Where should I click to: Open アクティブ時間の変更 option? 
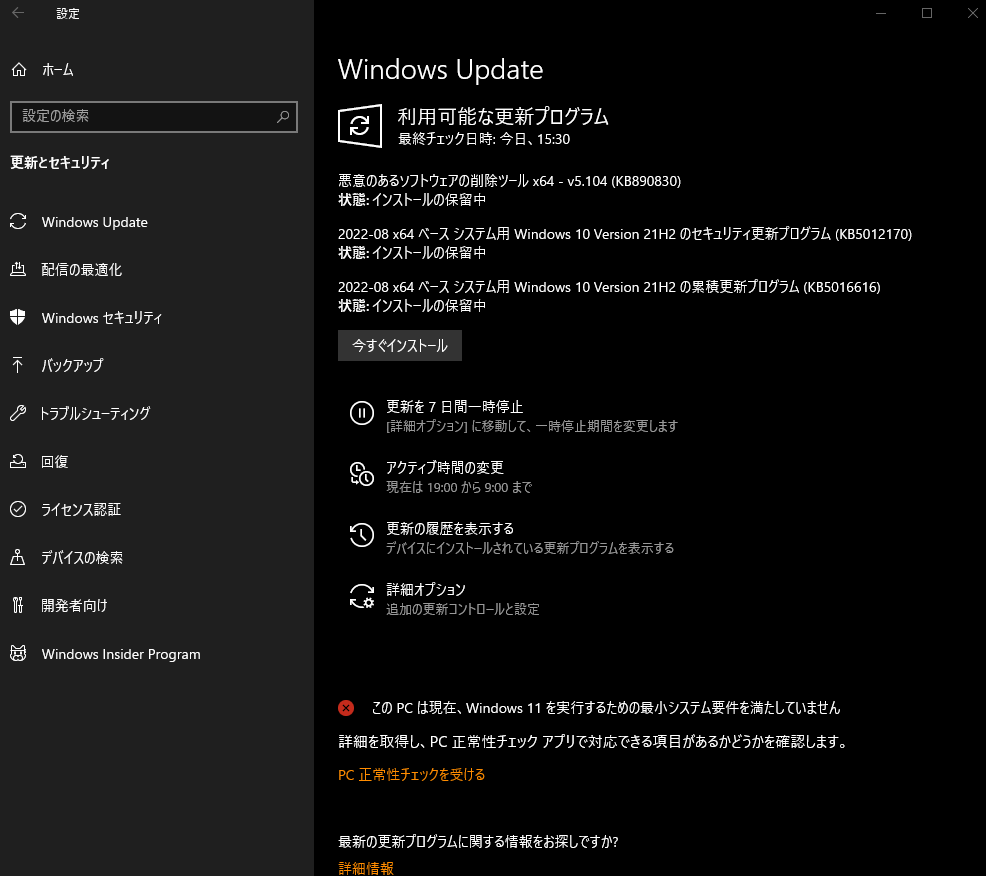(445, 468)
